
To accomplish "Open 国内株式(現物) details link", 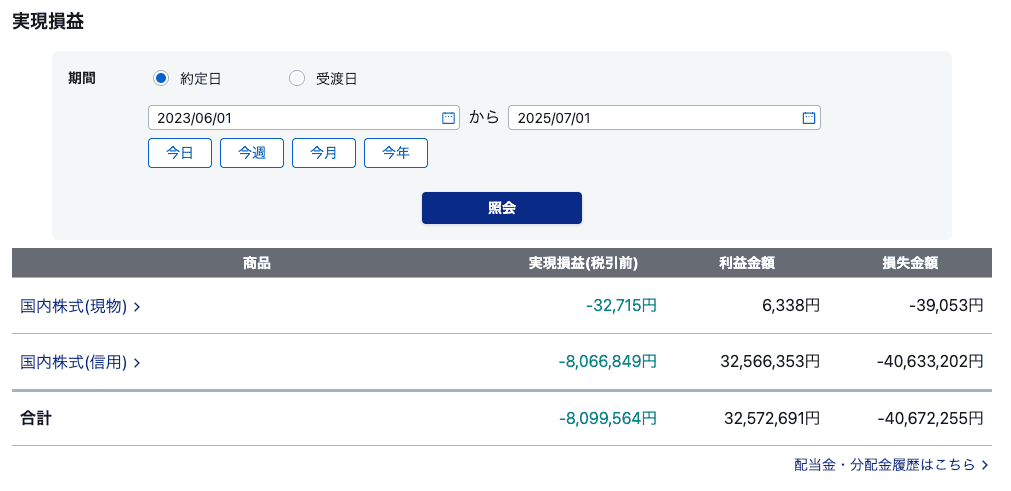I will 74,307.
